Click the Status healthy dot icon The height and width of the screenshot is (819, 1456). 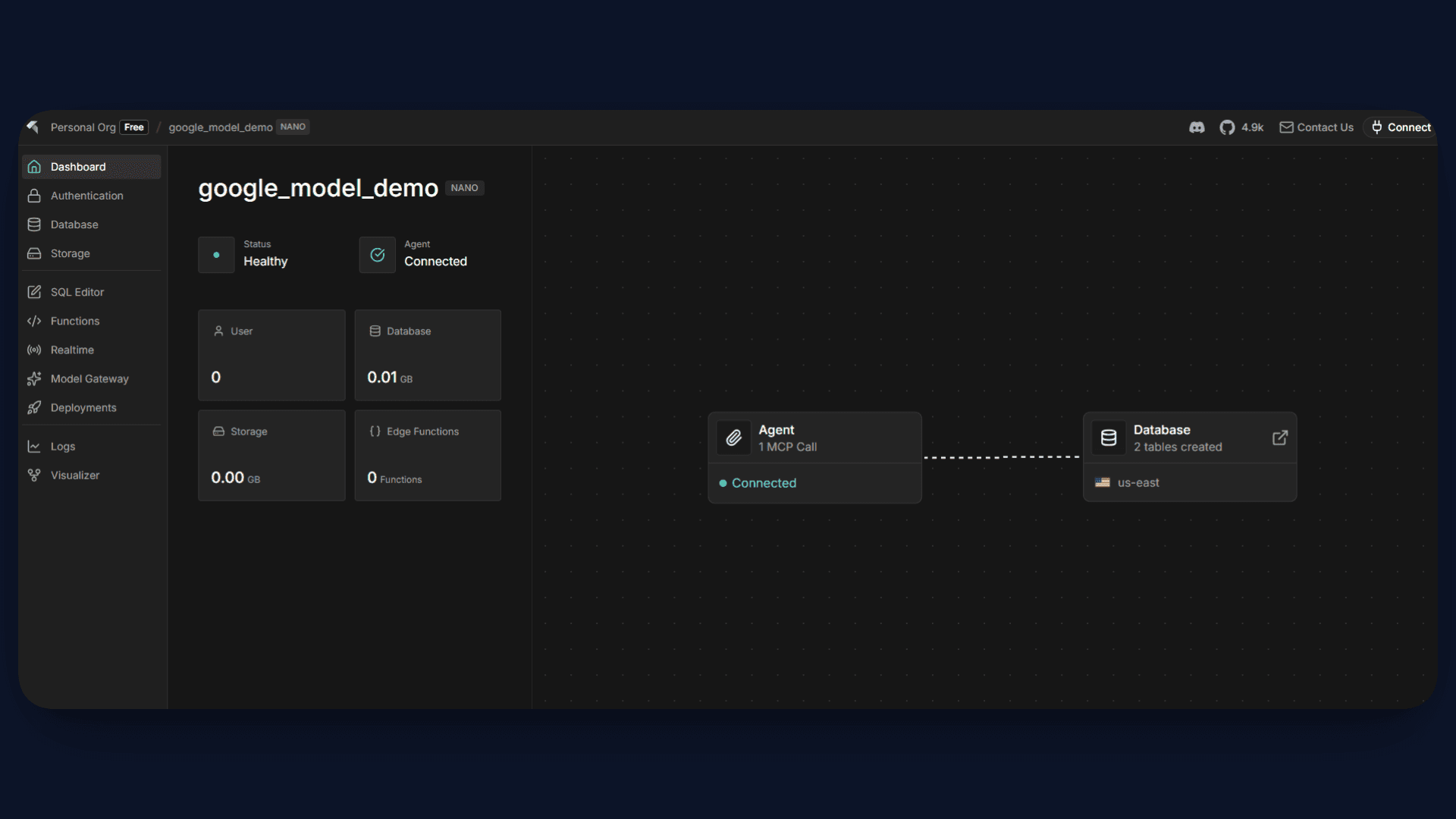[x=216, y=255]
